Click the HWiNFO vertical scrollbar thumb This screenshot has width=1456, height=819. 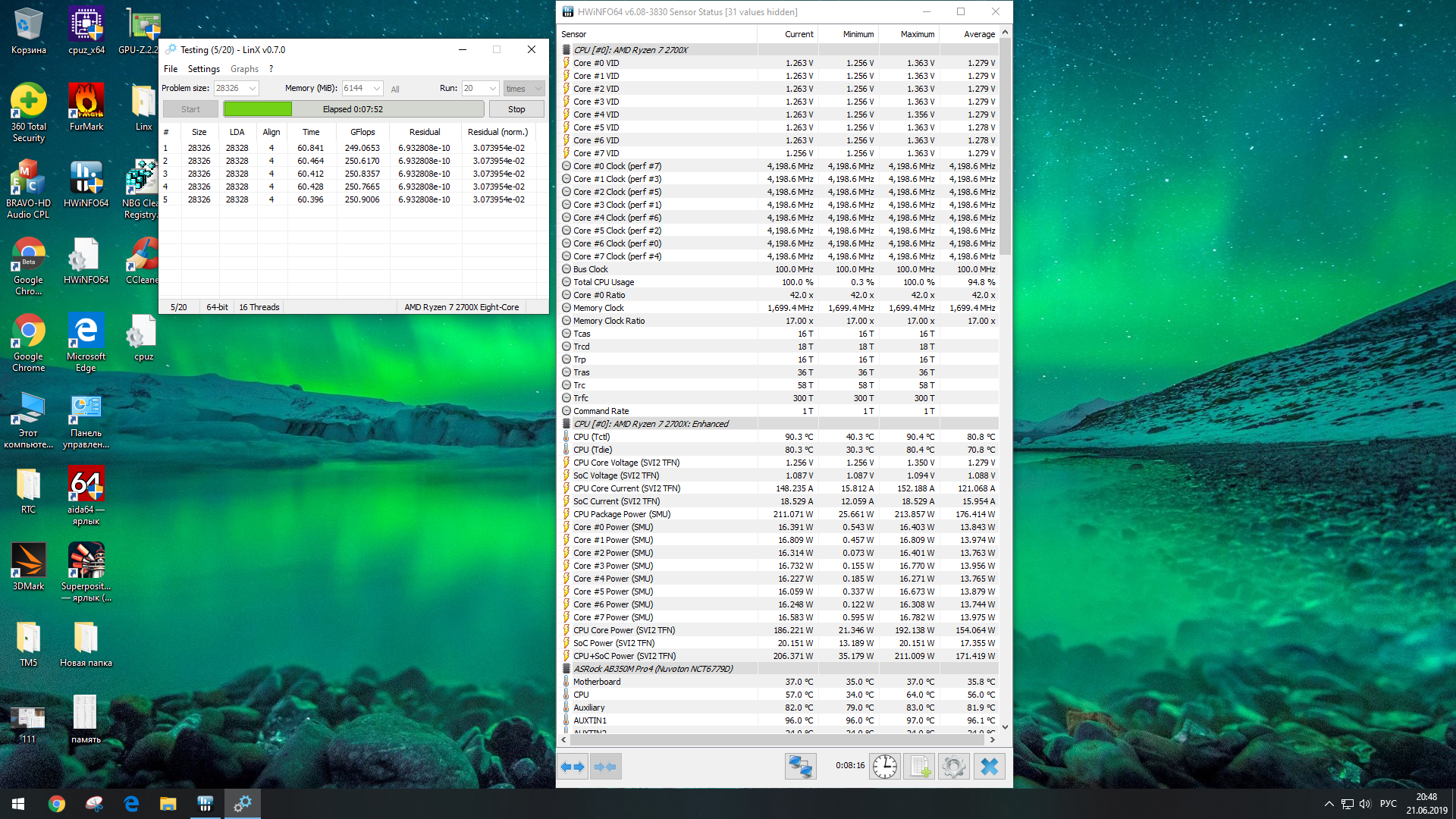(1006, 146)
